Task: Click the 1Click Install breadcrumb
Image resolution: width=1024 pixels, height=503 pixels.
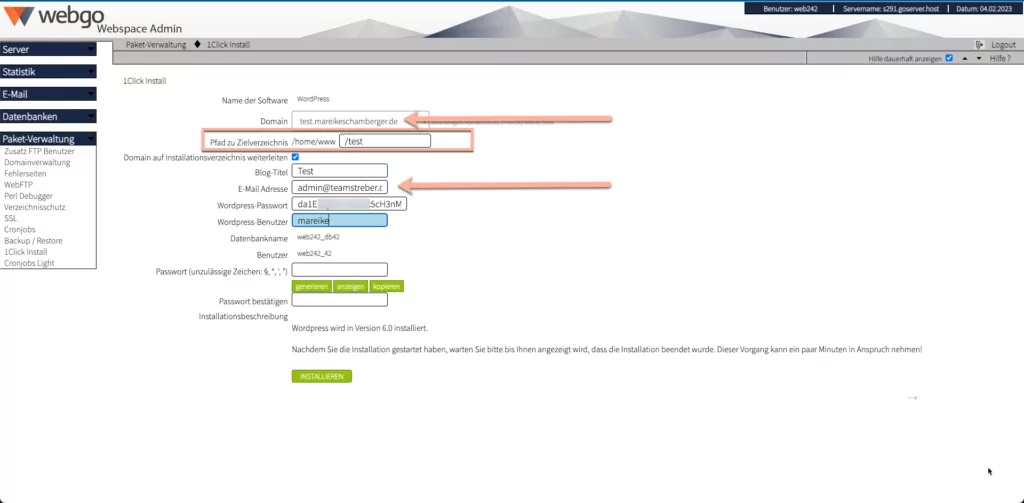Action: coord(229,45)
